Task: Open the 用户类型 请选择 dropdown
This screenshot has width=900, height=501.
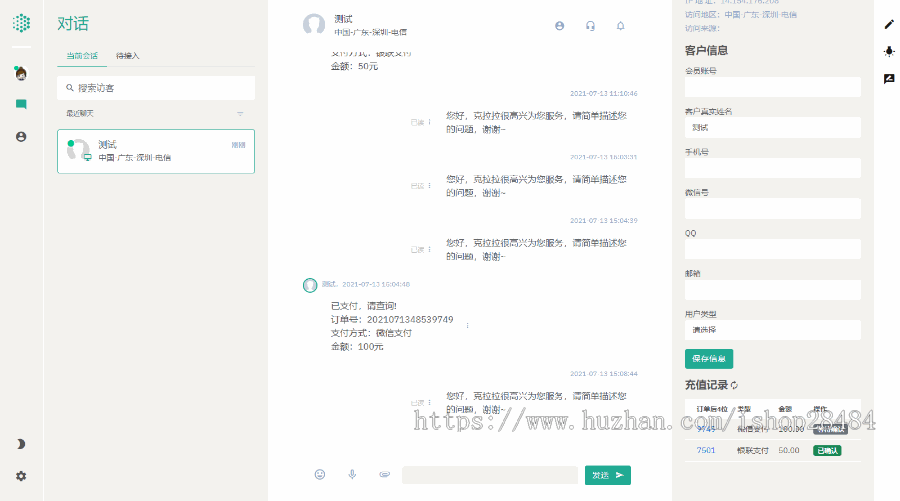Action: (772, 330)
